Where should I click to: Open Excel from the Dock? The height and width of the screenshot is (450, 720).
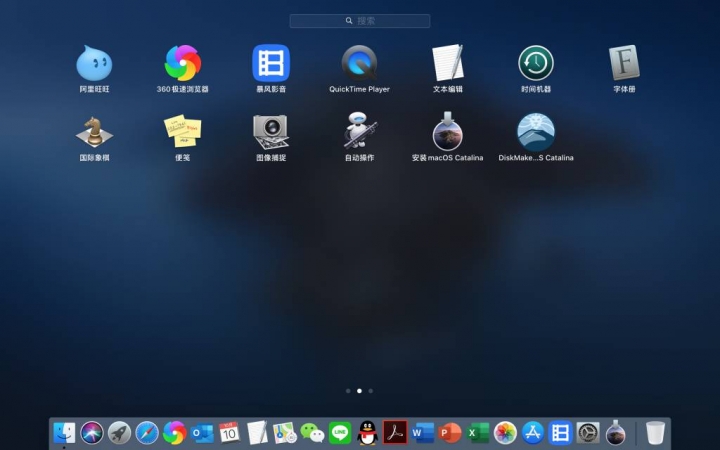click(478, 433)
